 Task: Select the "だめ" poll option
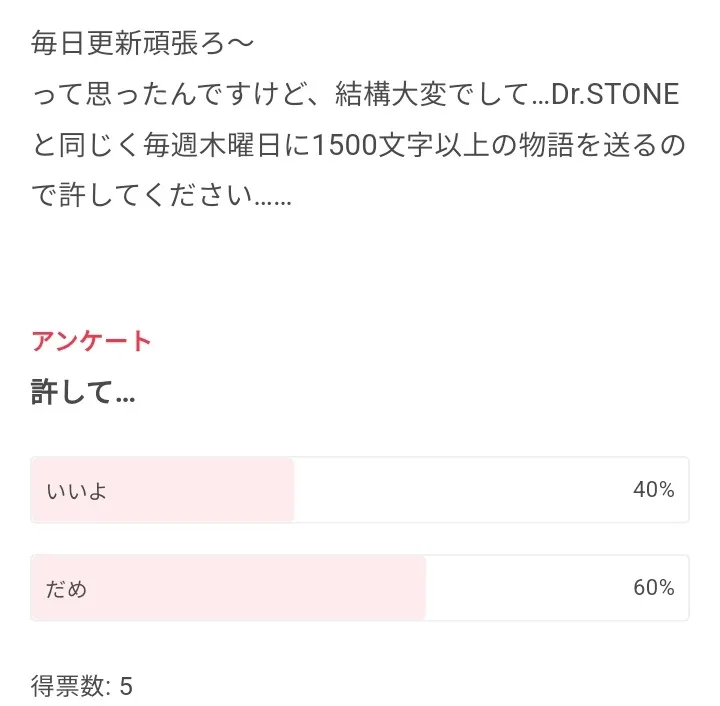click(x=66, y=588)
